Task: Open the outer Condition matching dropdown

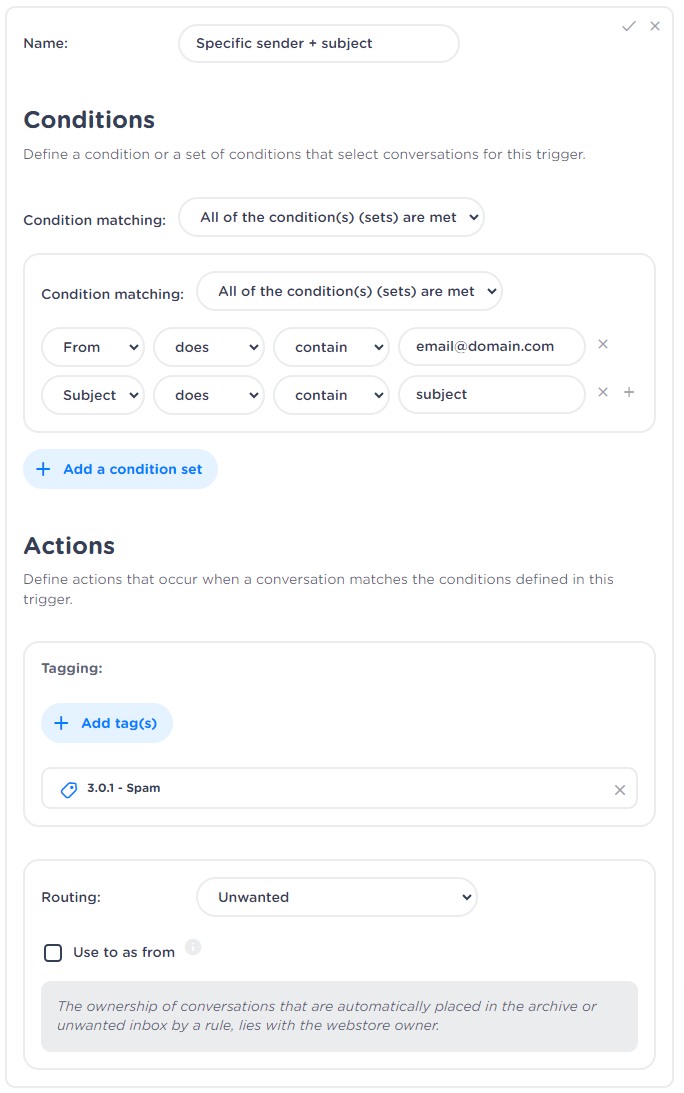Action: pos(331,217)
